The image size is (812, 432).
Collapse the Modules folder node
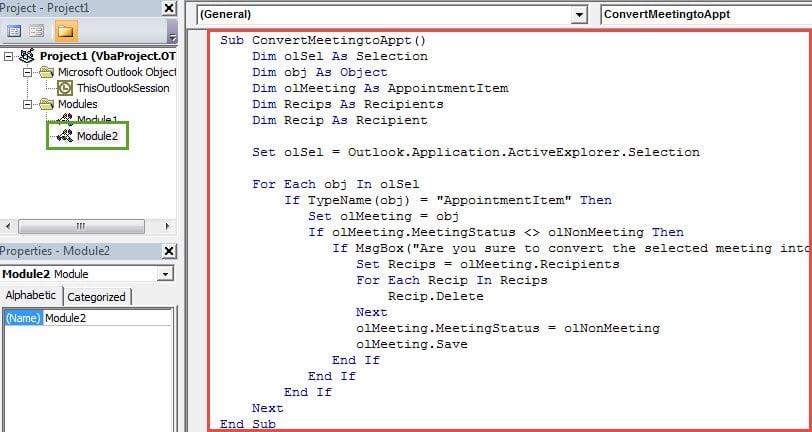(x=29, y=103)
